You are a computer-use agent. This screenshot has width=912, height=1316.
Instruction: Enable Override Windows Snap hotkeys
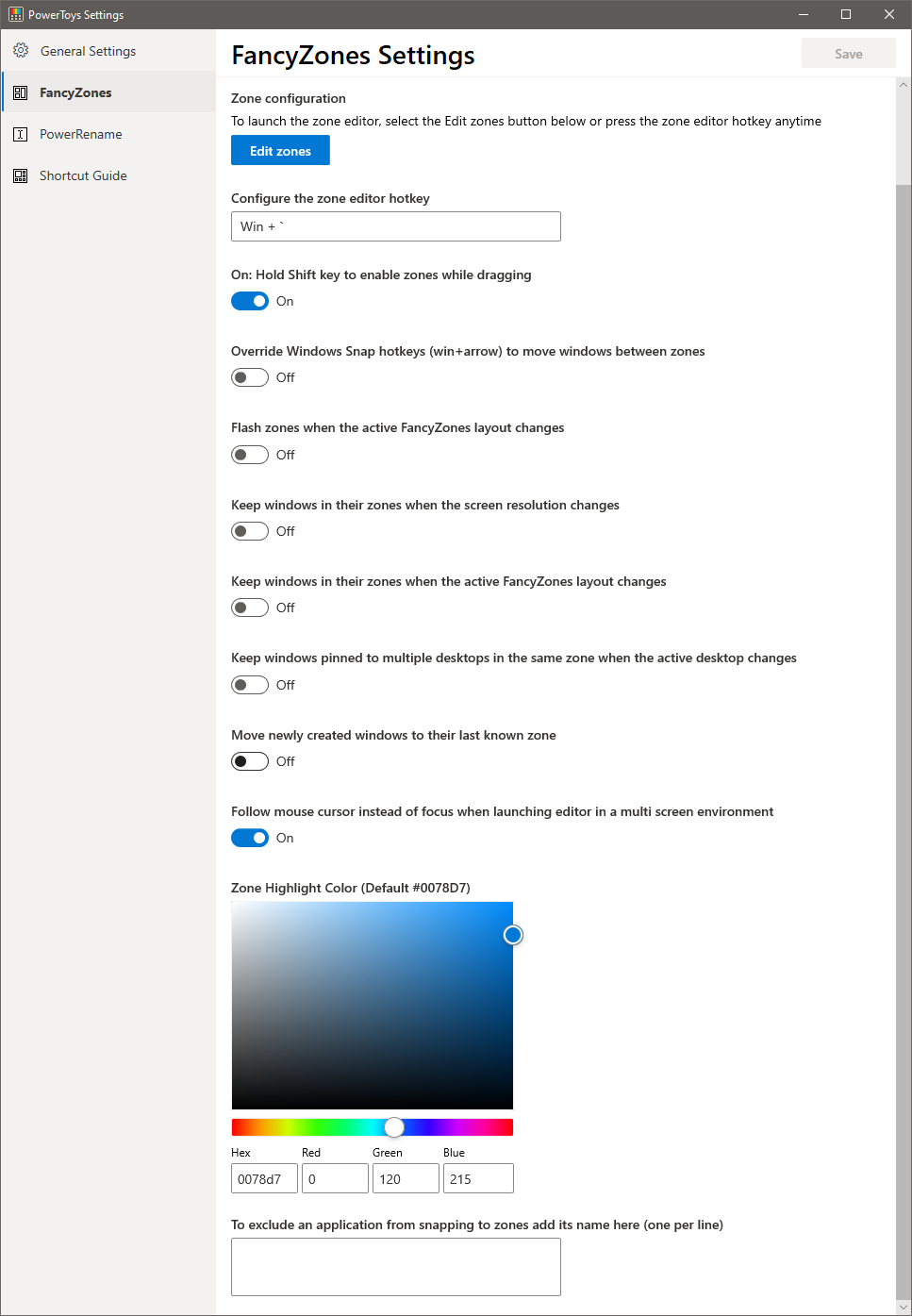(249, 376)
